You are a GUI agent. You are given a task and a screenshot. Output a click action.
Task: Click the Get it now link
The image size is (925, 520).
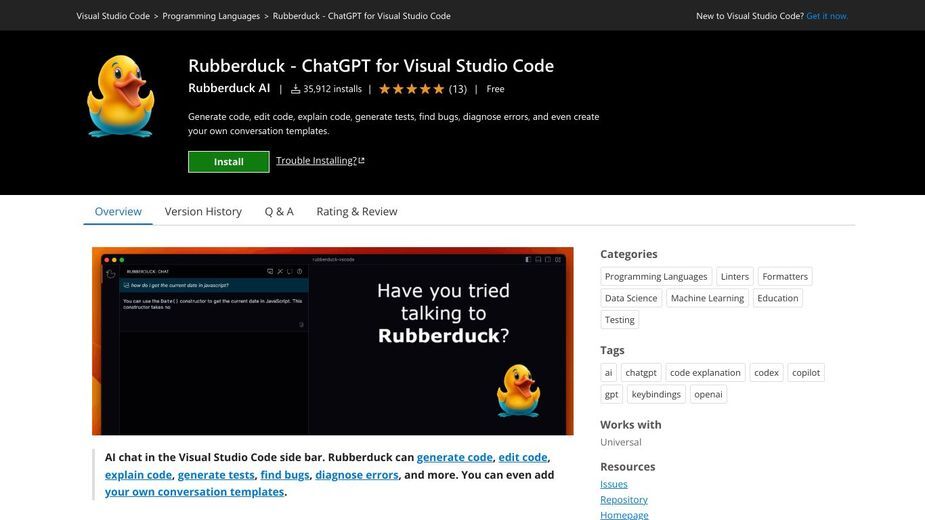(x=827, y=16)
